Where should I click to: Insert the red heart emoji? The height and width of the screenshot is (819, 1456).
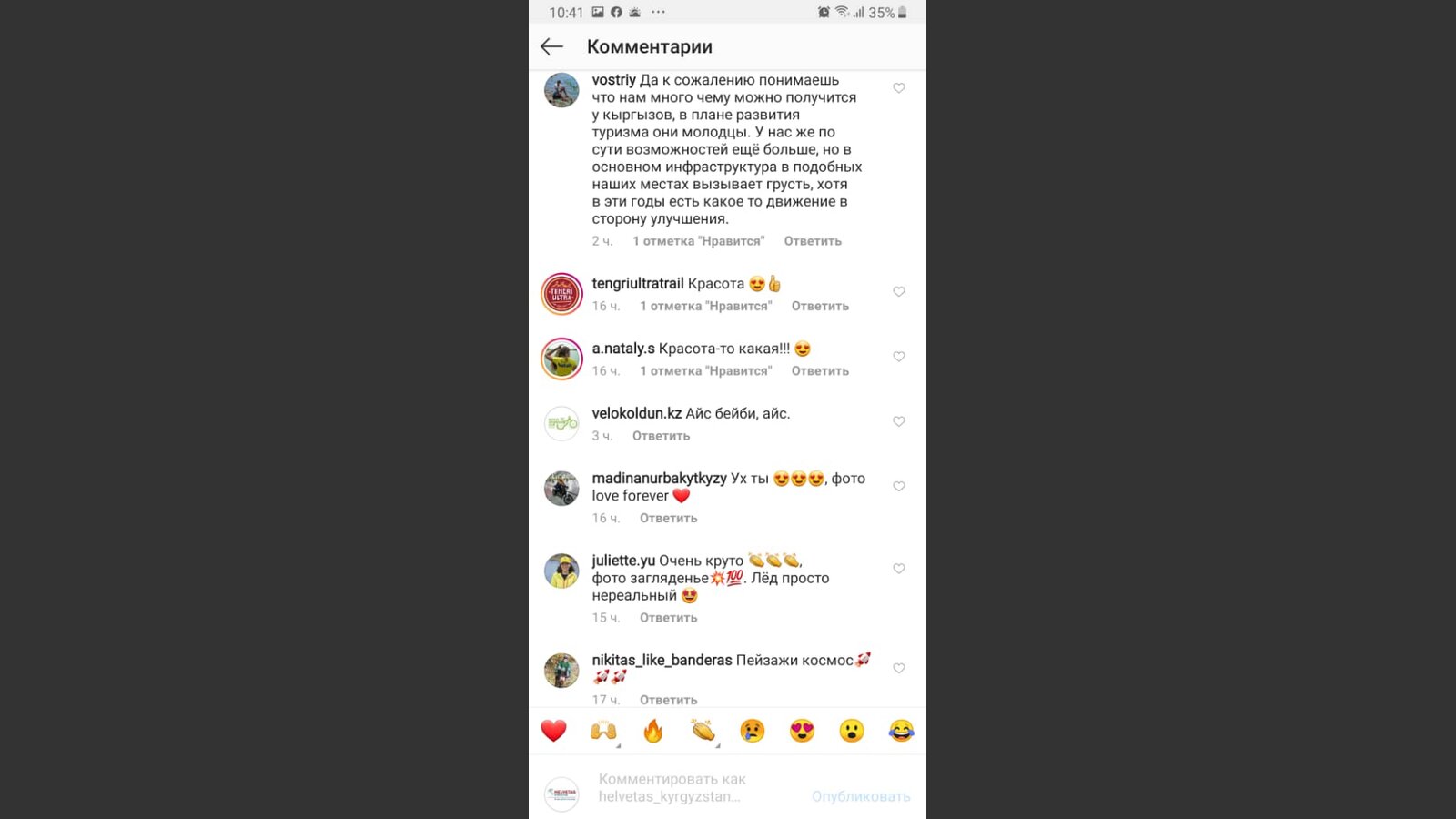click(x=554, y=731)
